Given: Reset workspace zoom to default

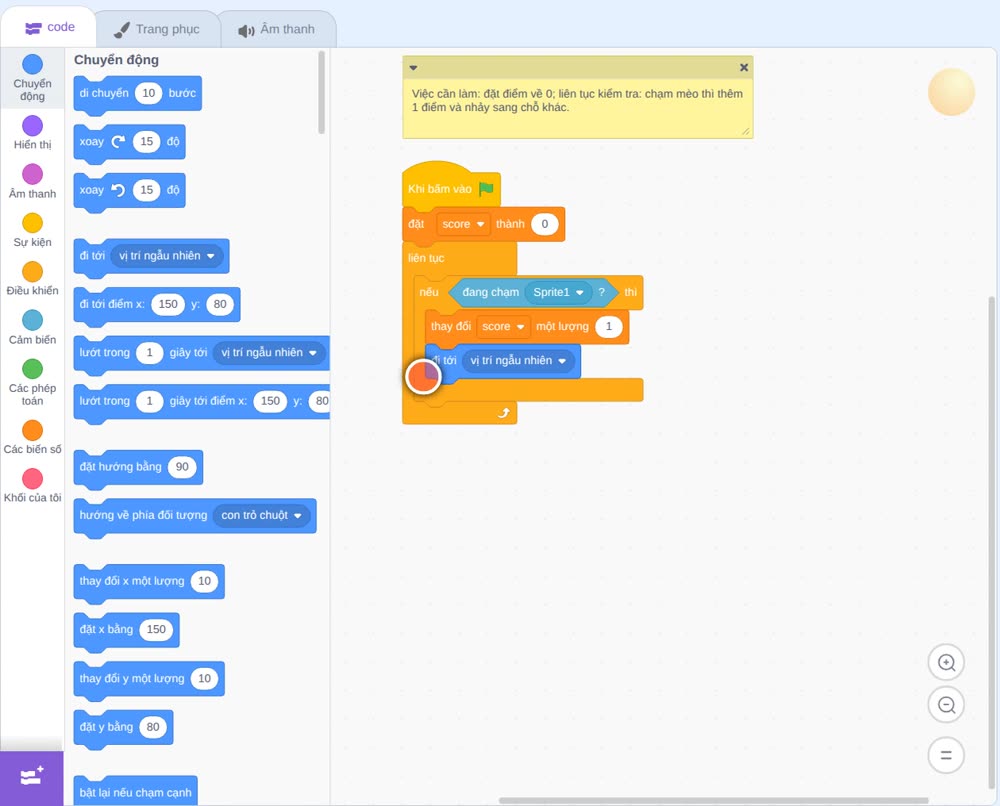Looking at the screenshot, I should click(946, 756).
